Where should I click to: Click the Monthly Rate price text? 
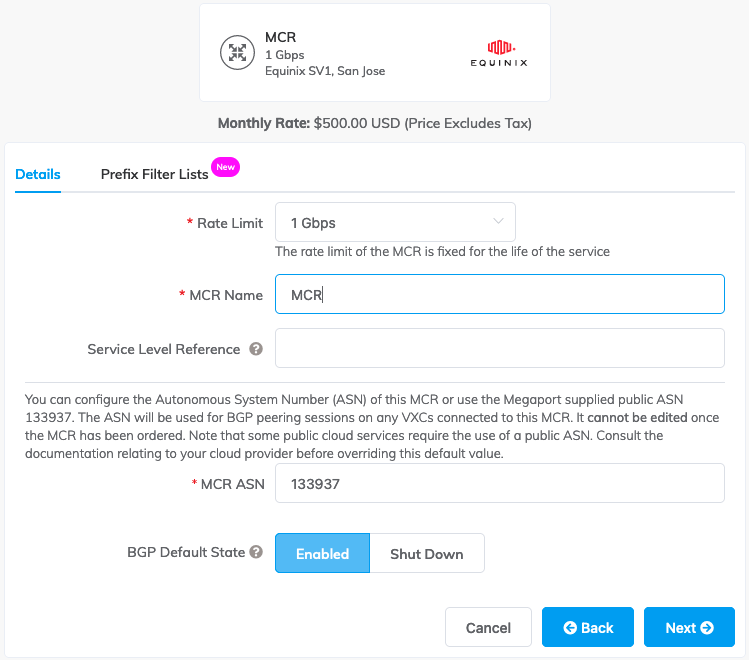click(x=375, y=124)
